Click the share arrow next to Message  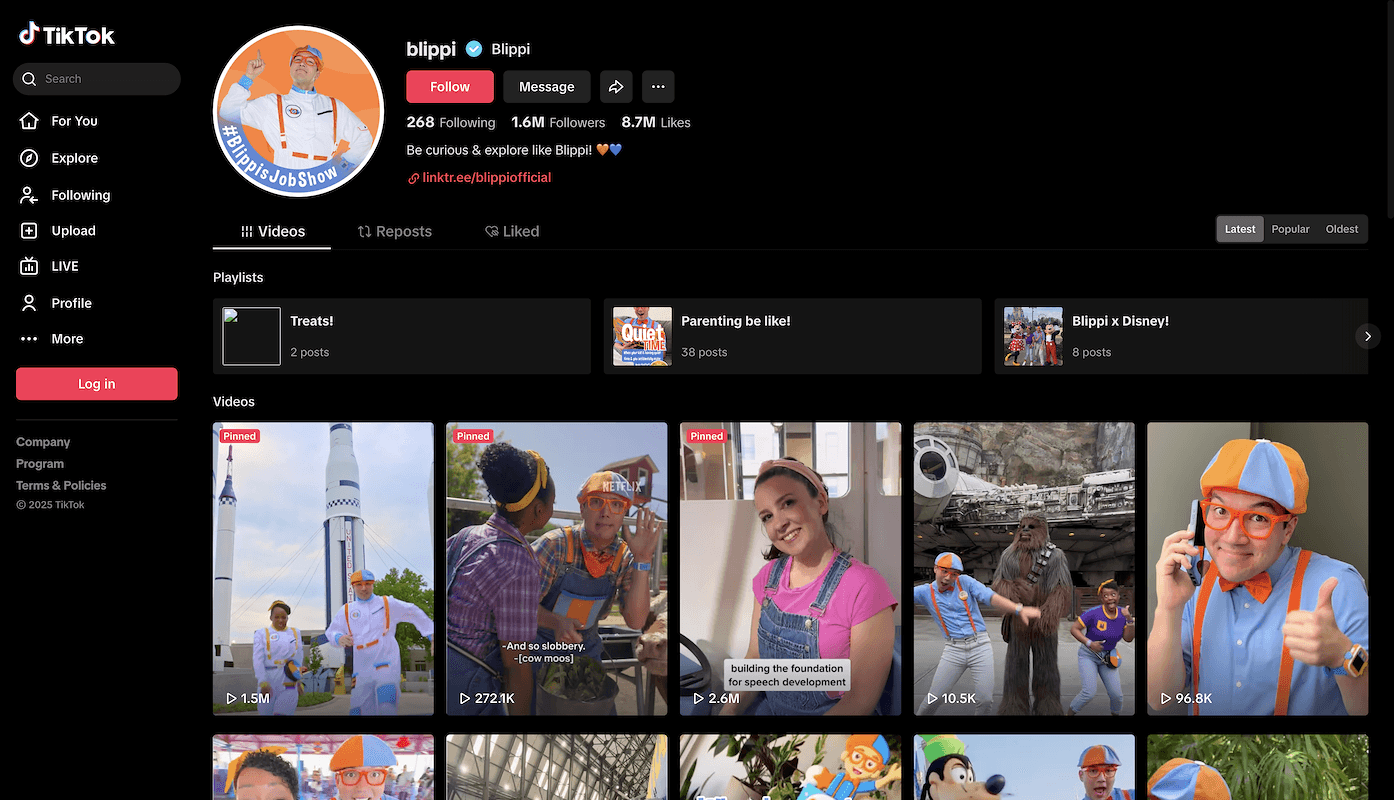tap(616, 86)
